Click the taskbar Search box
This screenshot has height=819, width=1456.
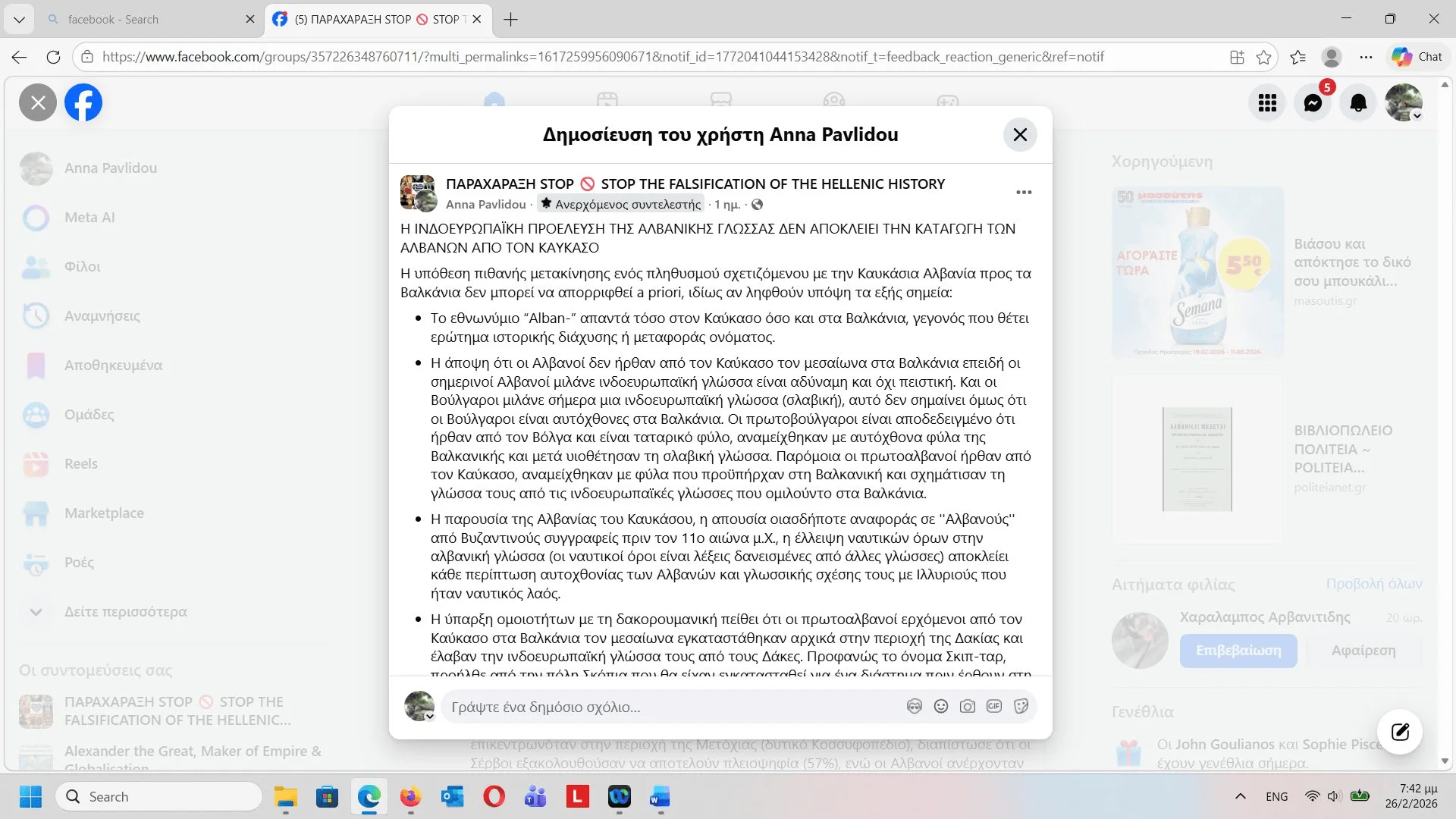[x=158, y=797]
